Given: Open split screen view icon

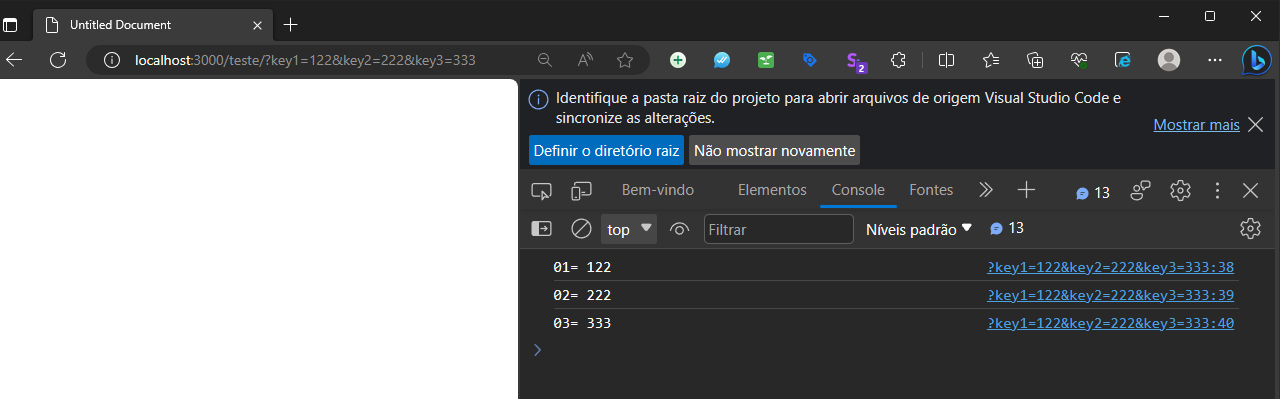Looking at the screenshot, I should tap(947, 60).
